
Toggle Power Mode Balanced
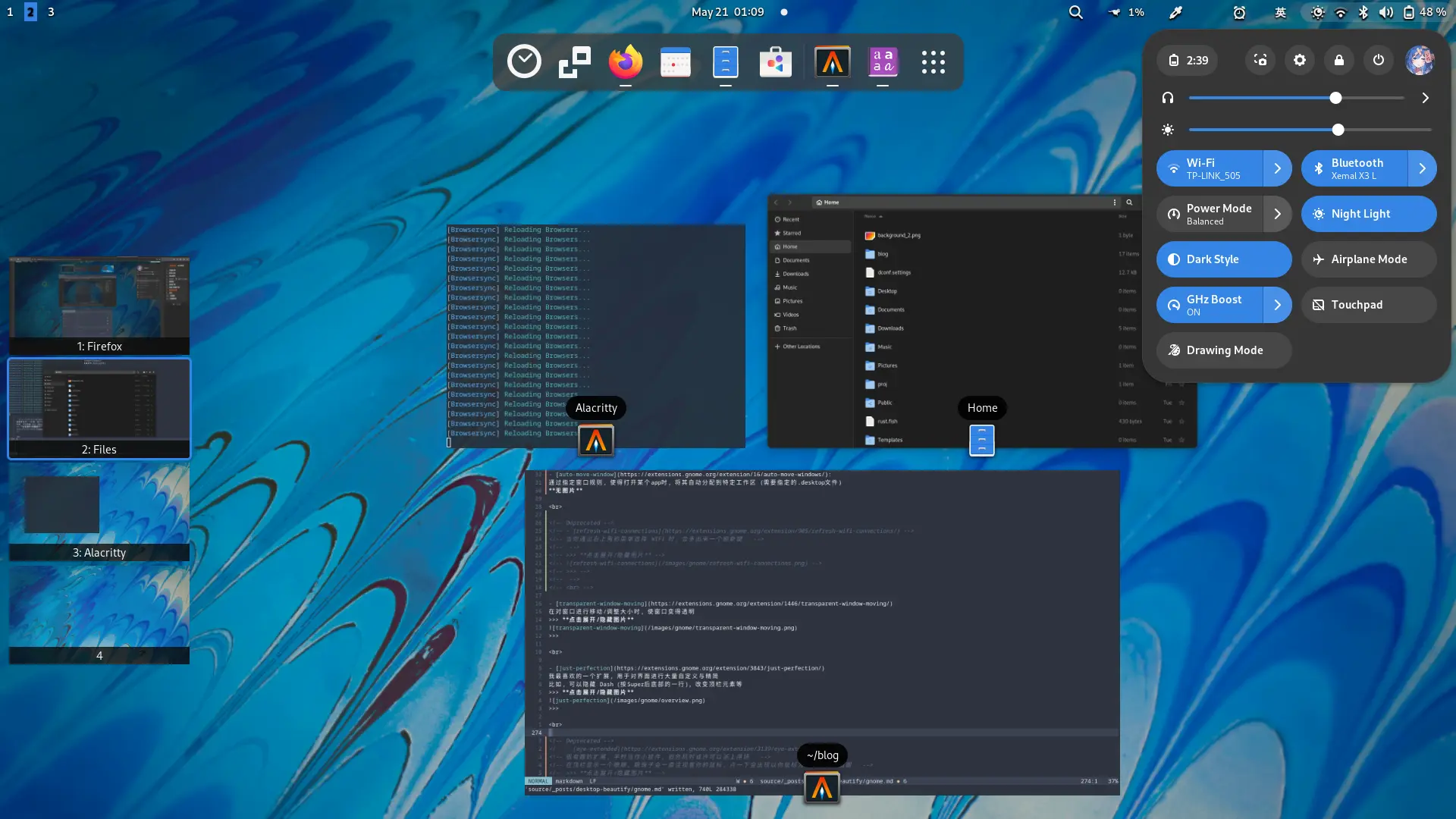tap(1210, 214)
